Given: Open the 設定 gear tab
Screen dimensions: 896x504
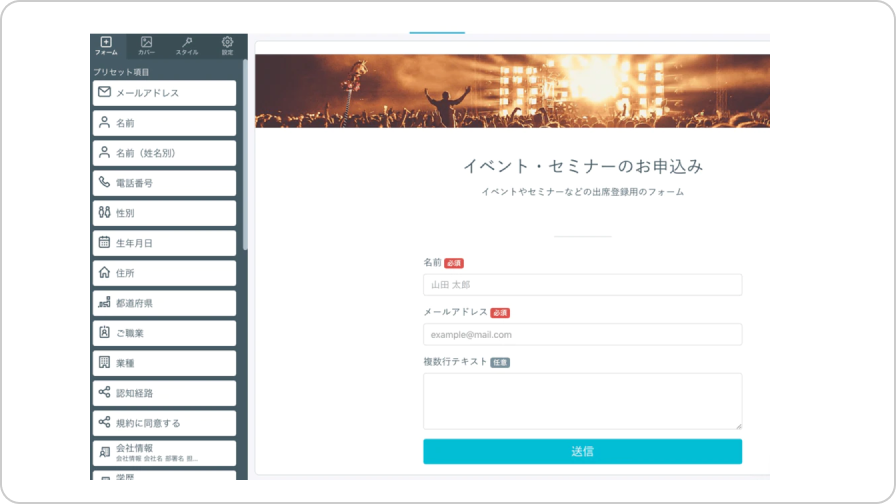Looking at the screenshot, I should (227, 46).
